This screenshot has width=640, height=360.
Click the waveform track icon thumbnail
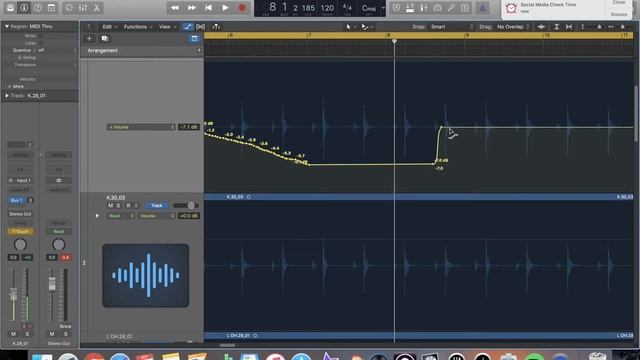(146, 276)
